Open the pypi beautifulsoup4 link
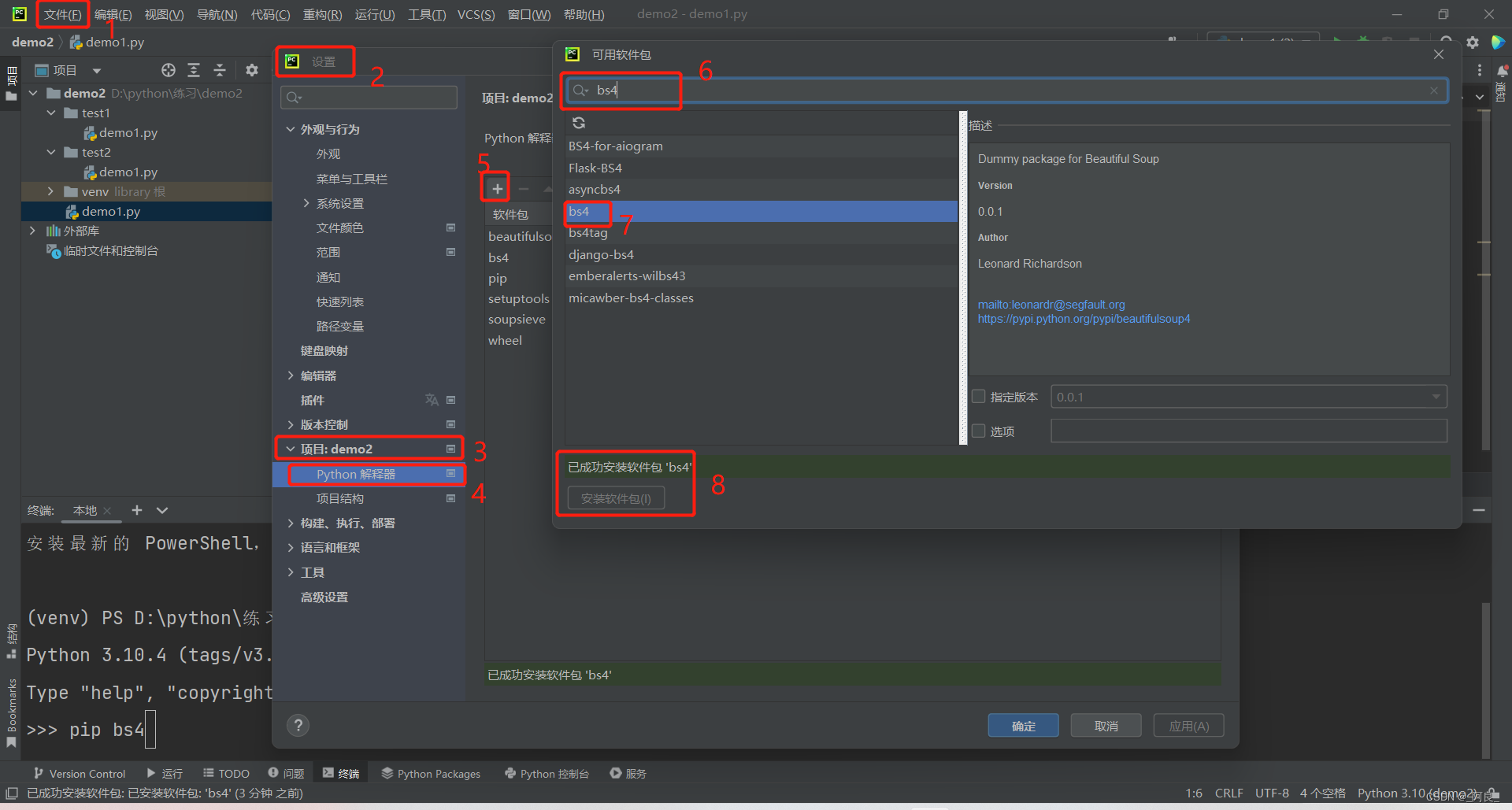Viewport: 1512px width, 810px height. pos(1084,319)
